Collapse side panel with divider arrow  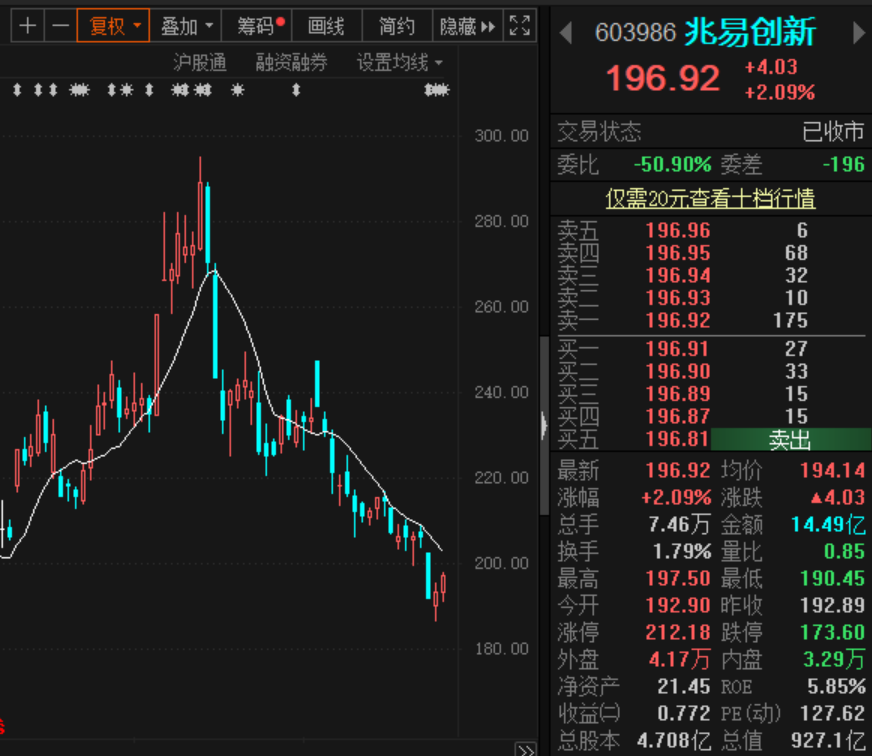(544, 426)
